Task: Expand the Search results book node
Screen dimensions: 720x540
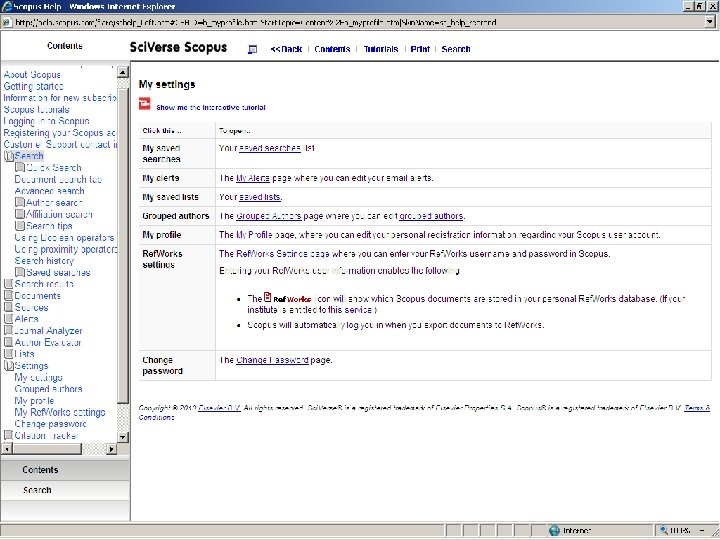Action: pyautogui.click(x=8, y=284)
